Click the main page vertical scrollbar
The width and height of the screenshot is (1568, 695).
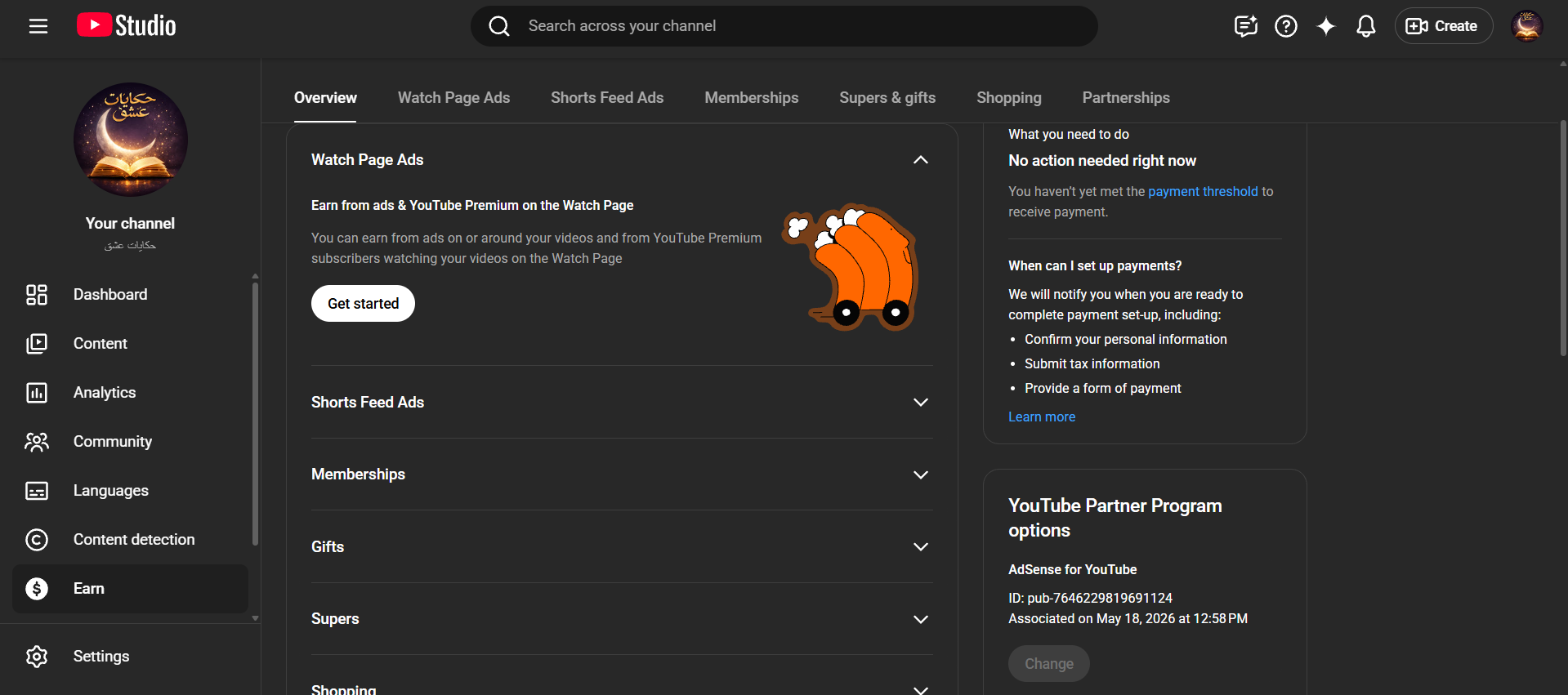coord(1563,237)
